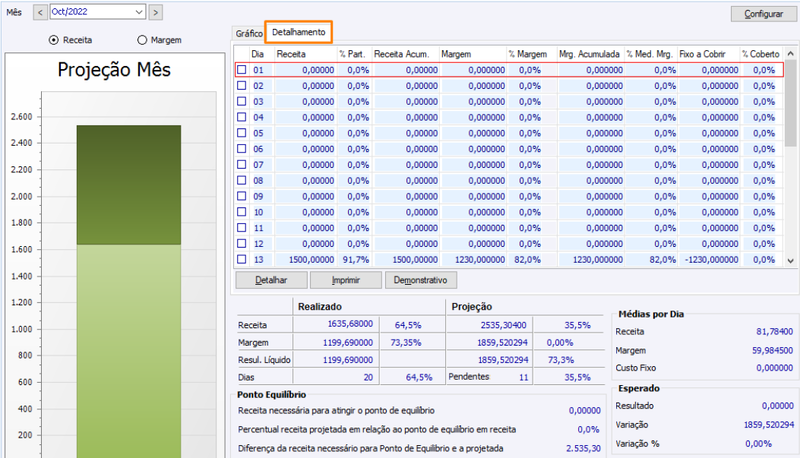Viewport: 800px width, 458px height.
Task: Click the Configurar button
Action: (x=763, y=14)
